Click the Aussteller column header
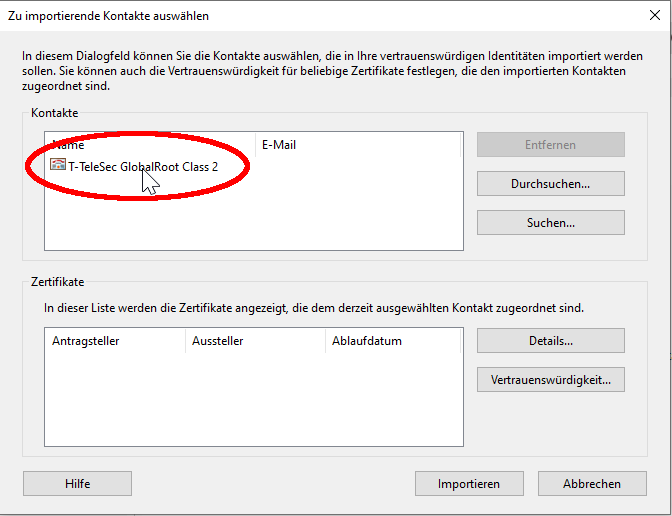 (x=255, y=341)
